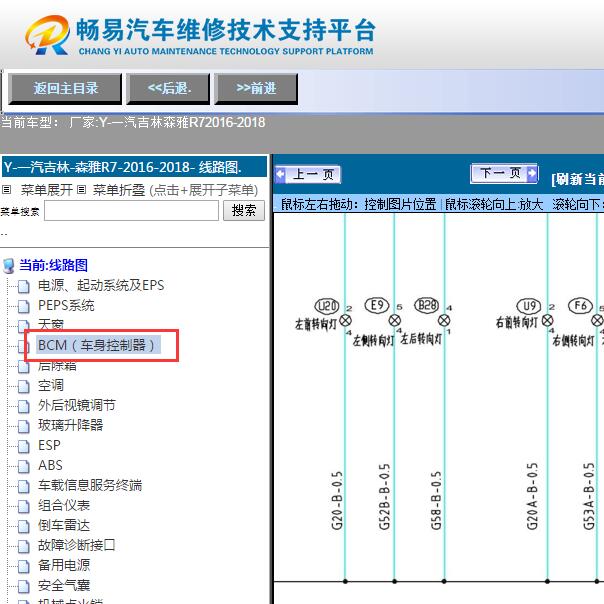The width and height of the screenshot is (604, 604).
Task: Click the page icon beside 车载信息服务终端
Action: (x=24, y=487)
